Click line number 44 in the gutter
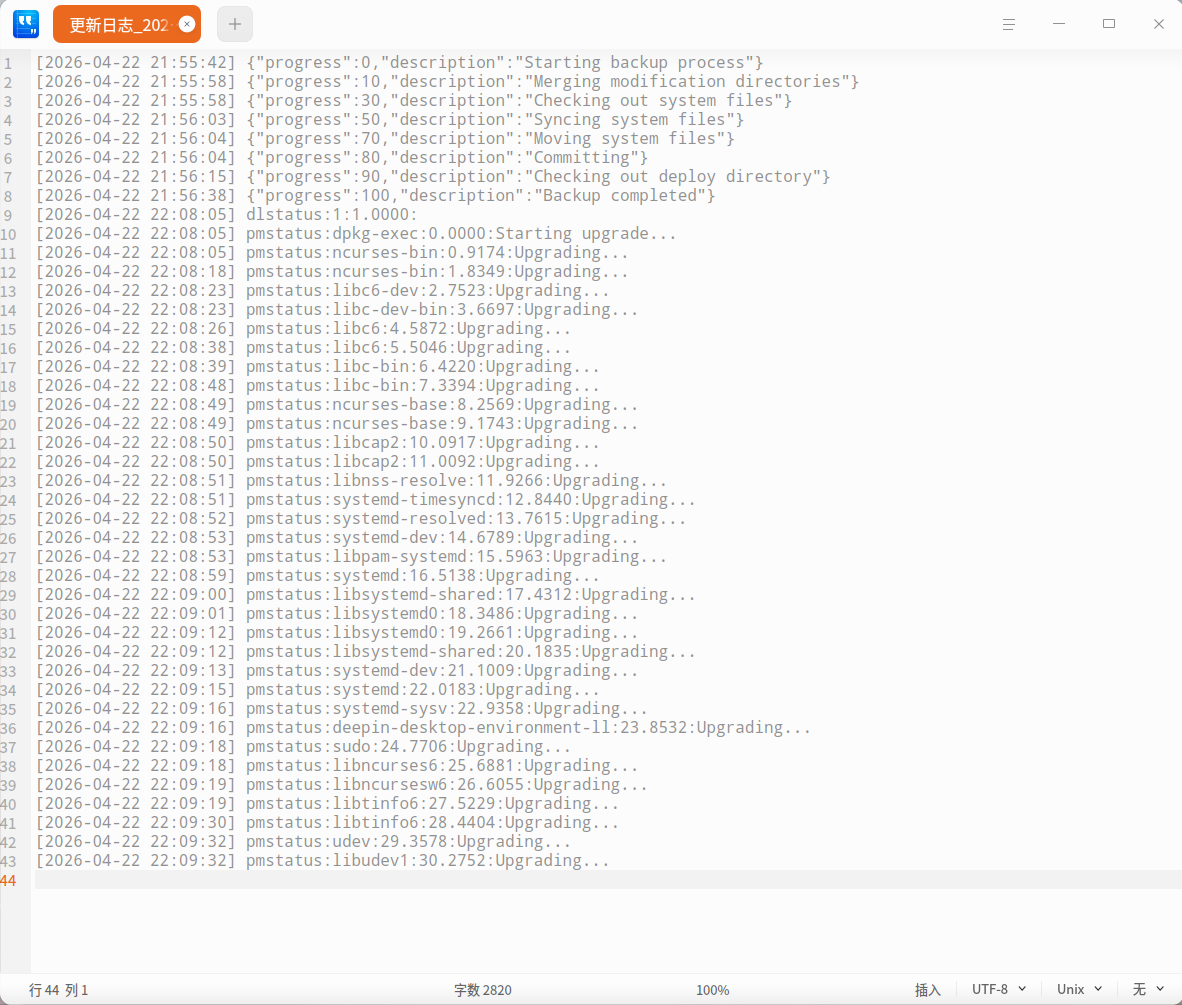The image size is (1182, 1005). pos(9,880)
